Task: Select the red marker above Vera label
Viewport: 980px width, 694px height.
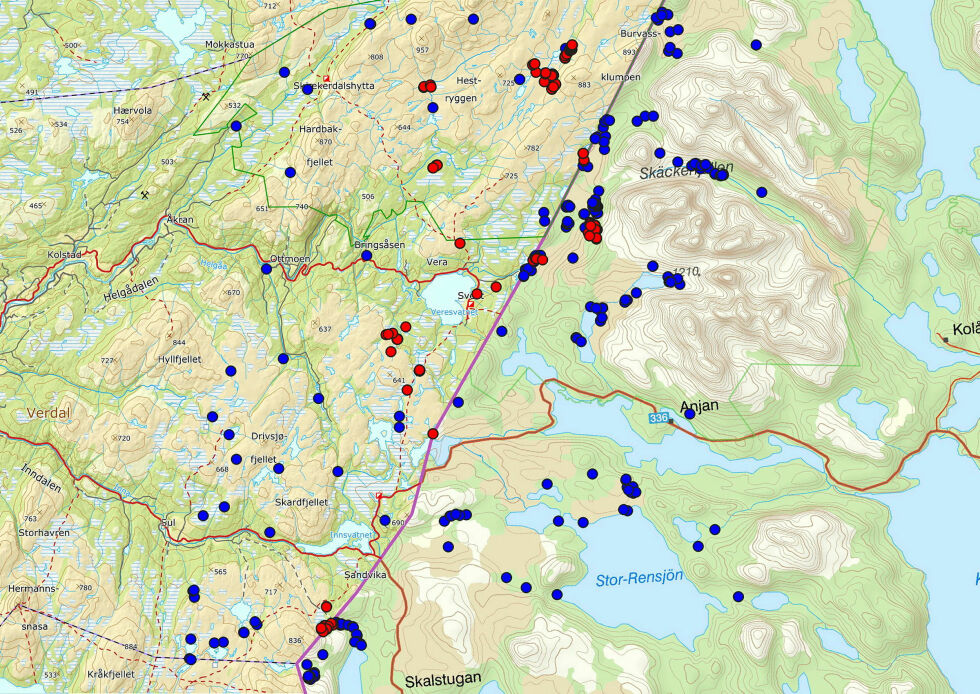Action: tap(460, 243)
